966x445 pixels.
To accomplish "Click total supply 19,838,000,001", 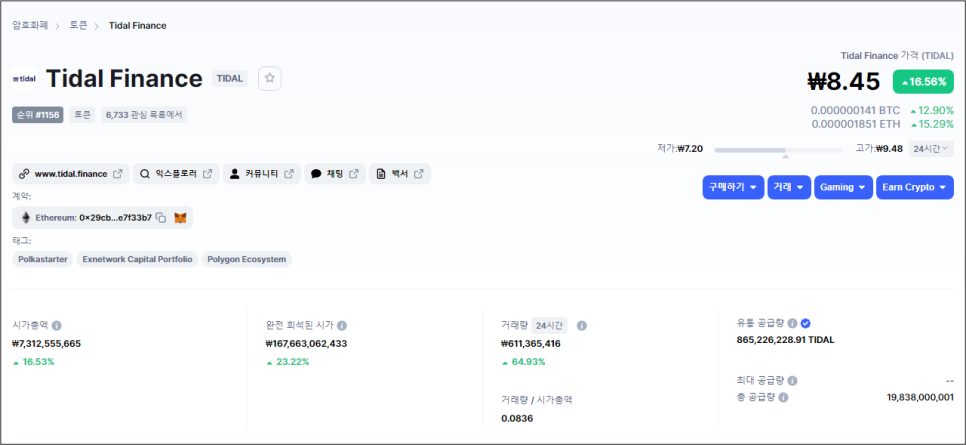I will tap(920, 398).
